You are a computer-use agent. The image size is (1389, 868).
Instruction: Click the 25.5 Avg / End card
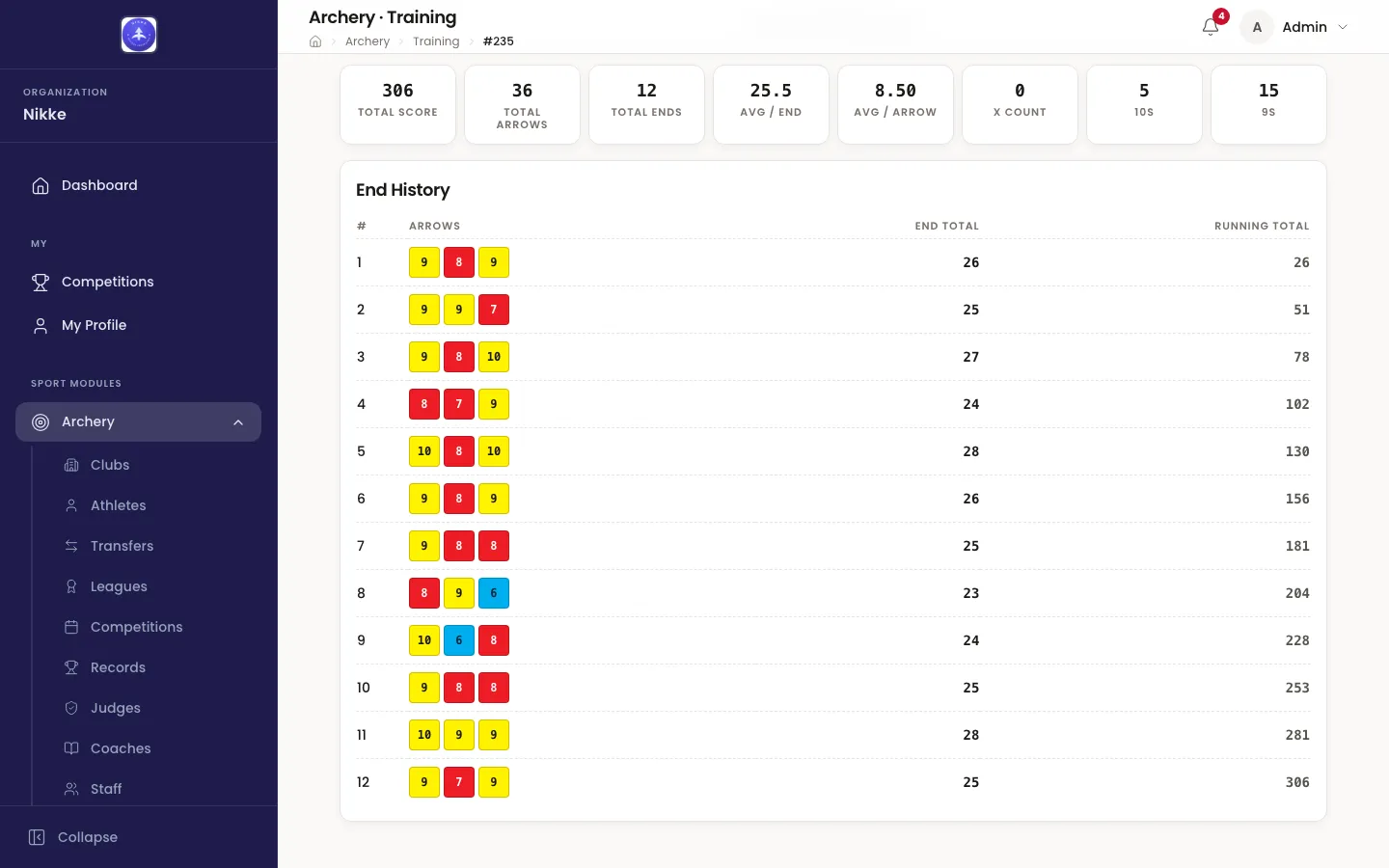[x=771, y=104]
